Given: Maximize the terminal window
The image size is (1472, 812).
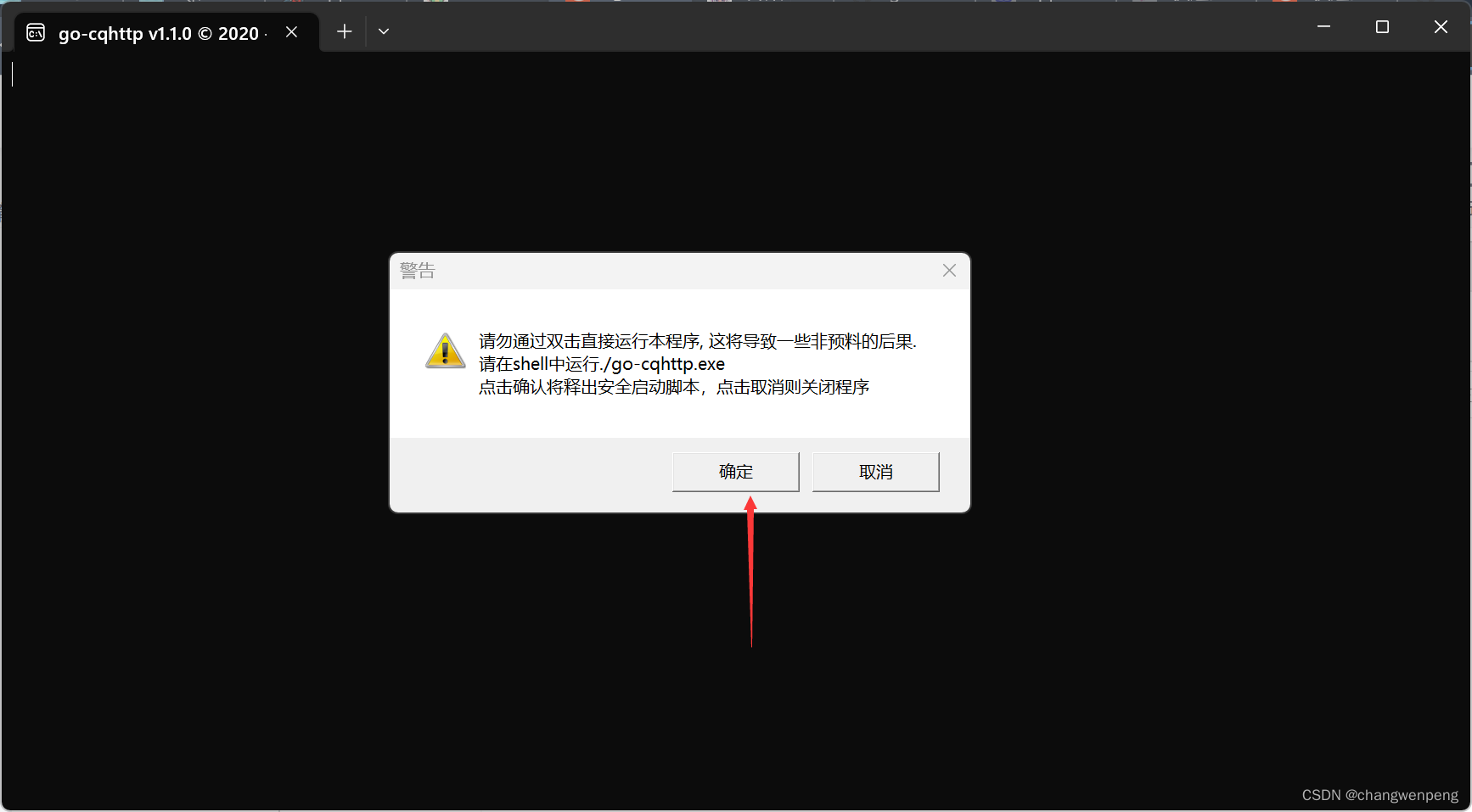Looking at the screenshot, I should pyautogui.click(x=1382, y=26).
